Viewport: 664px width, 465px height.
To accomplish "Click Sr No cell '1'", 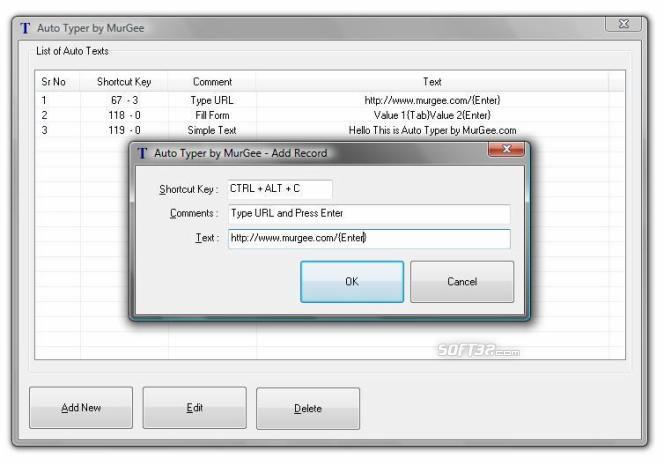I will point(44,100).
